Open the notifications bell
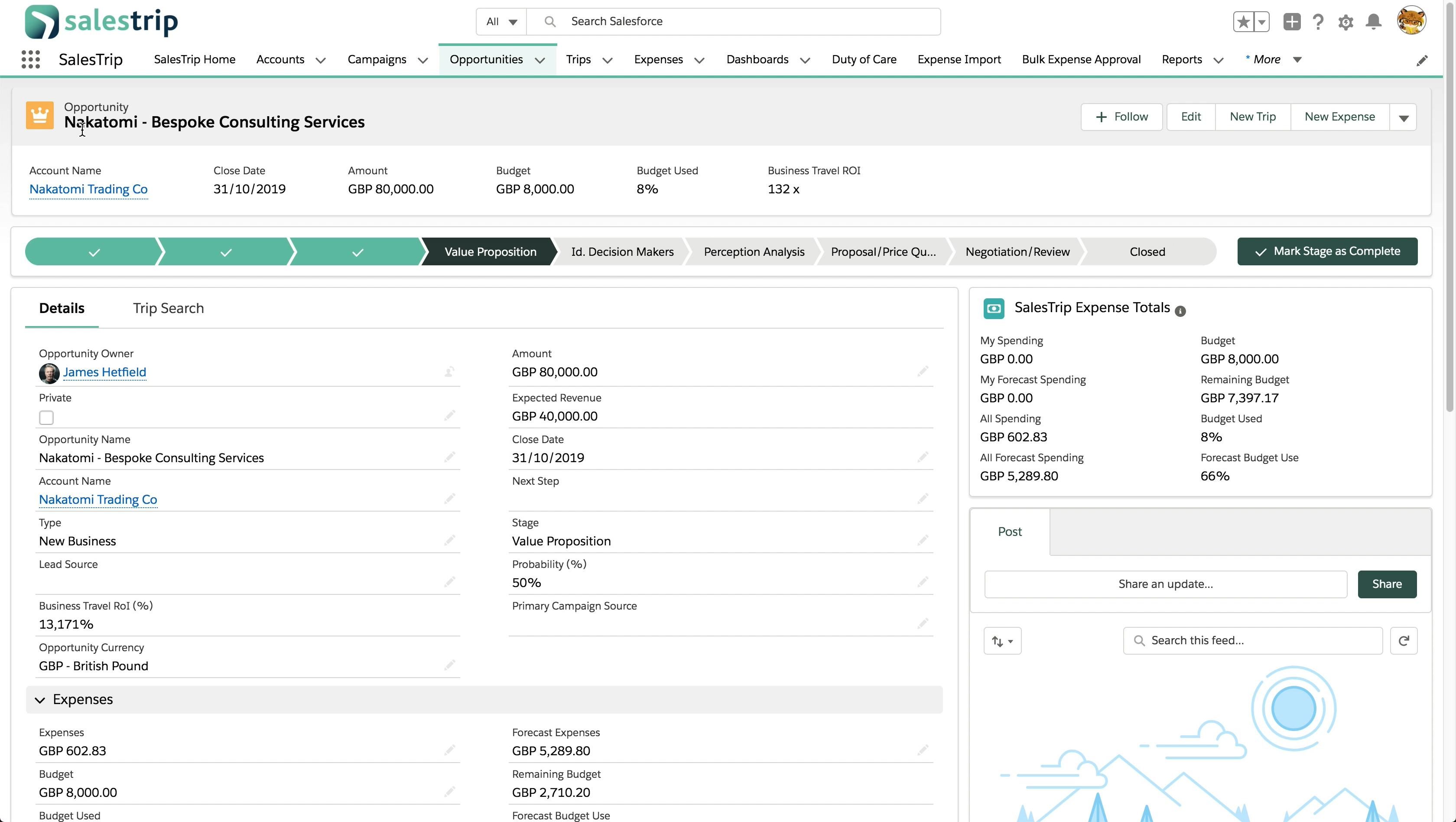Screen dimensions: 1456x822 click(1374, 22)
